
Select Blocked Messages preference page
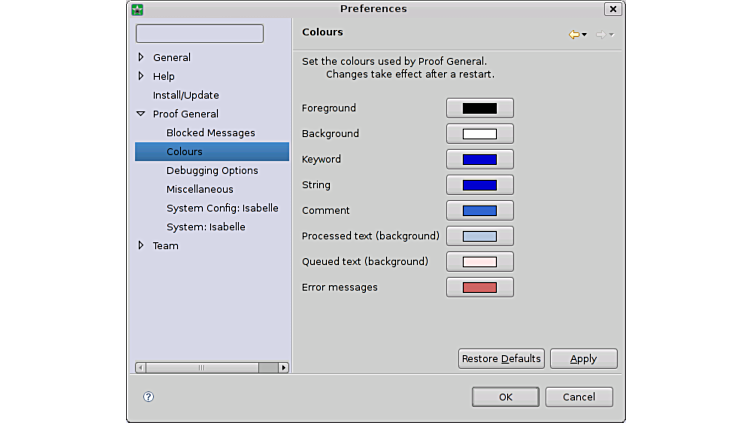(210, 133)
